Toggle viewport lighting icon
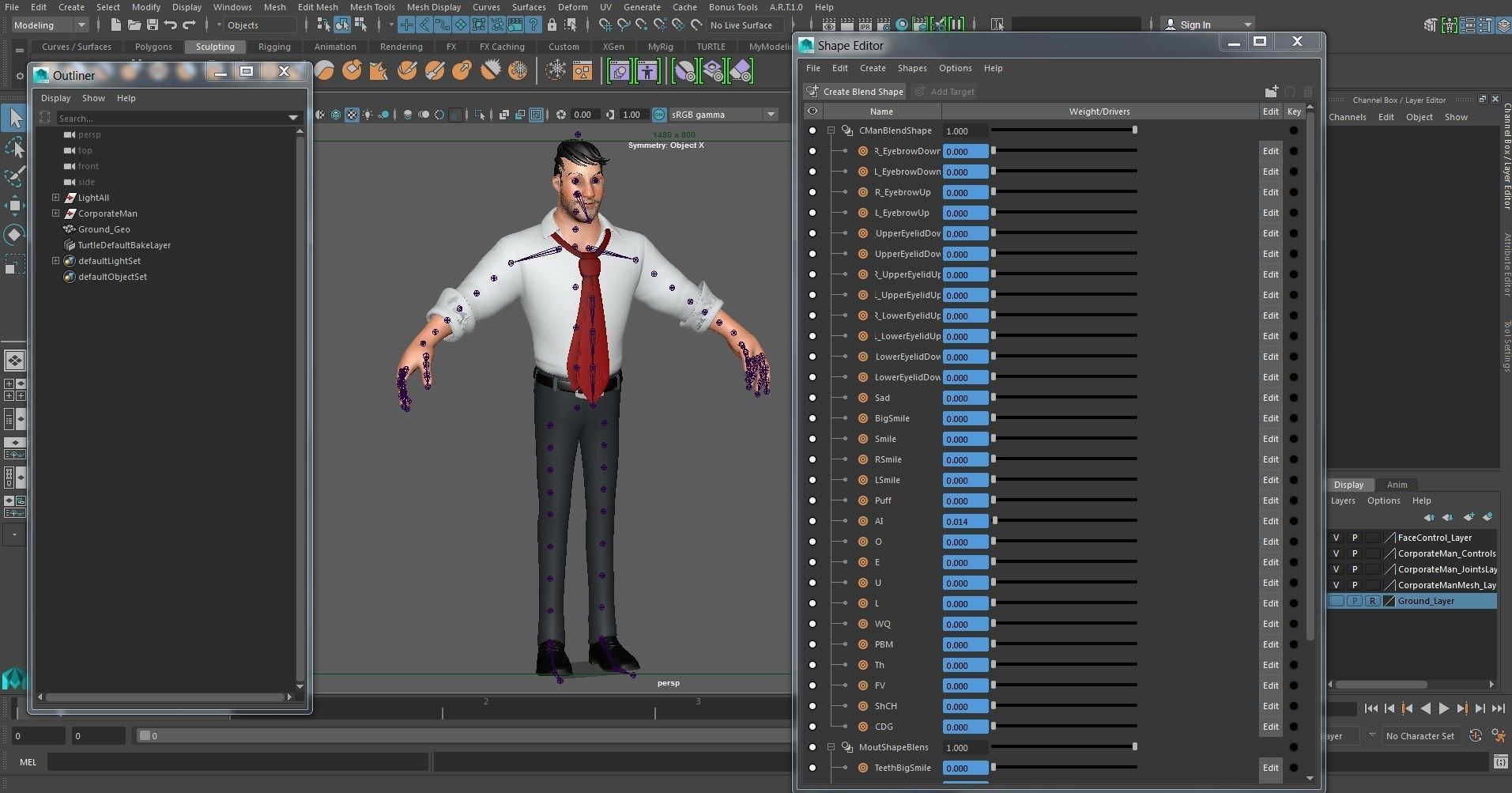 tap(368, 115)
